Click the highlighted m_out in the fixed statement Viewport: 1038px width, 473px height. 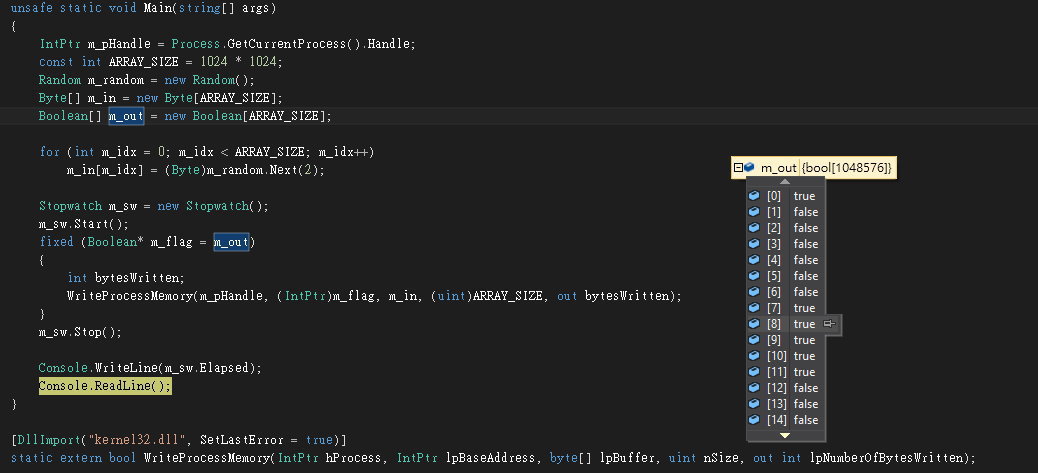coord(231,242)
